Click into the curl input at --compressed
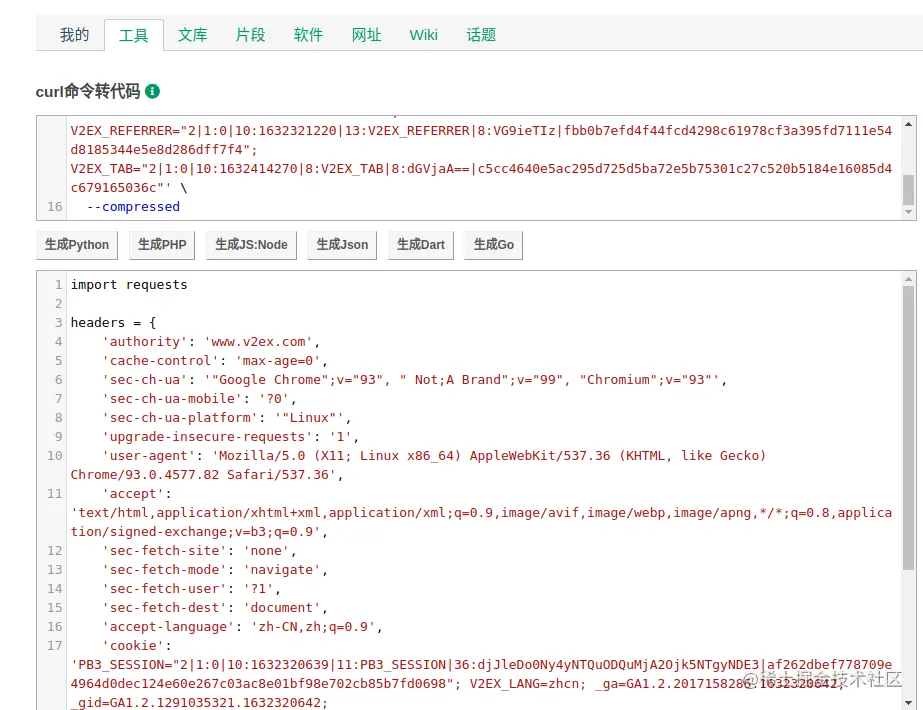Screen dimensions: 923x710 134,207
